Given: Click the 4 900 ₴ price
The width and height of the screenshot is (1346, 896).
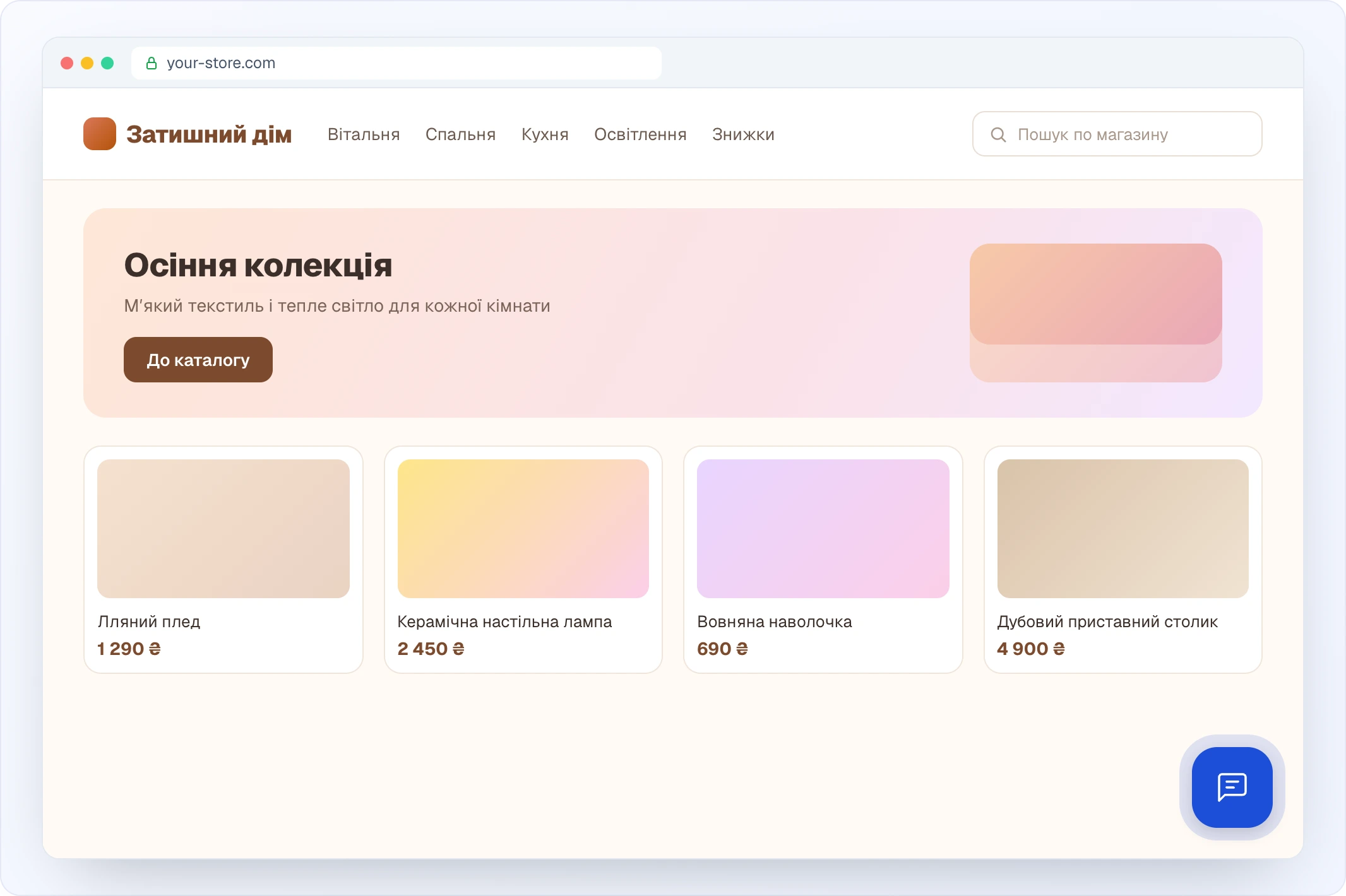Looking at the screenshot, I should (x=1031, y=649).
